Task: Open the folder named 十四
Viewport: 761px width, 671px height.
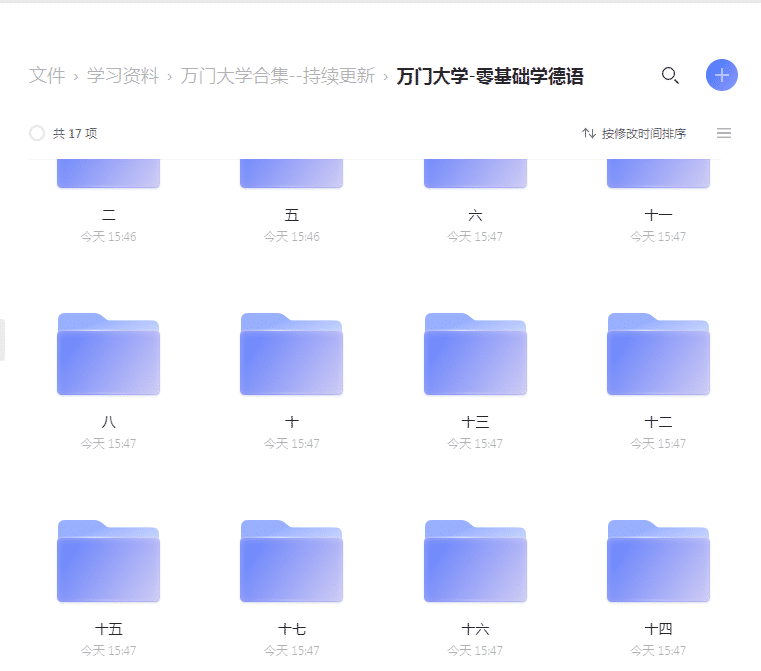Action: pos(658,562)
